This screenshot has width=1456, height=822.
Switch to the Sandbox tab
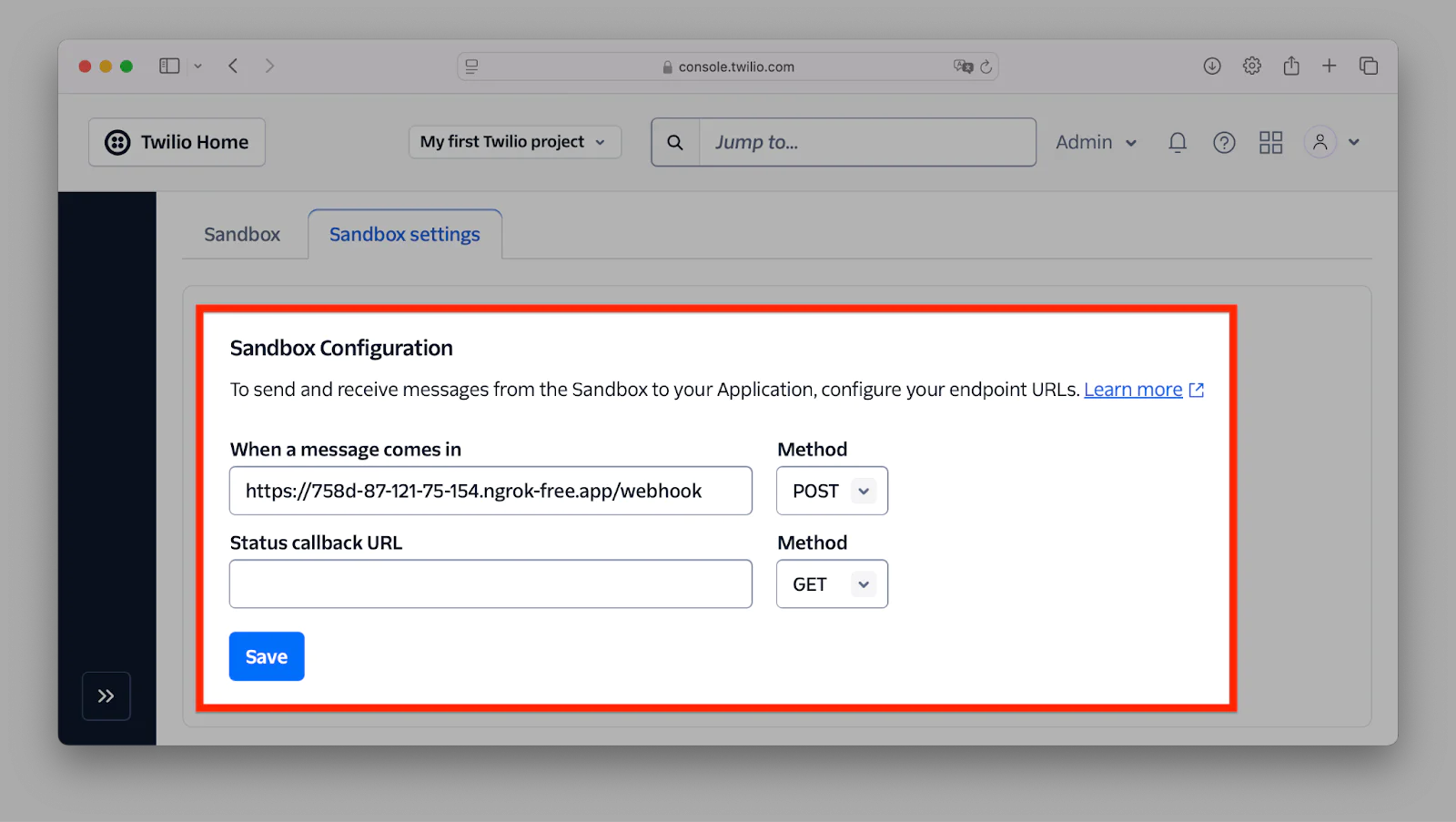click(x=242, y=235)
